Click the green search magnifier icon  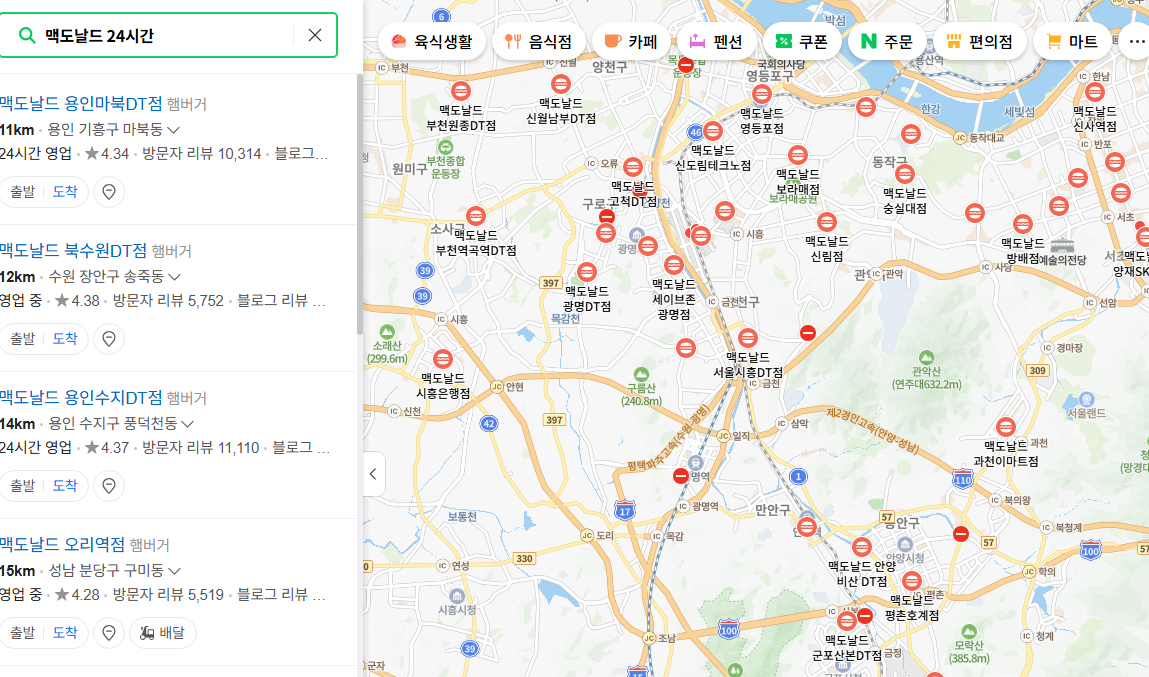coord(26,35)
